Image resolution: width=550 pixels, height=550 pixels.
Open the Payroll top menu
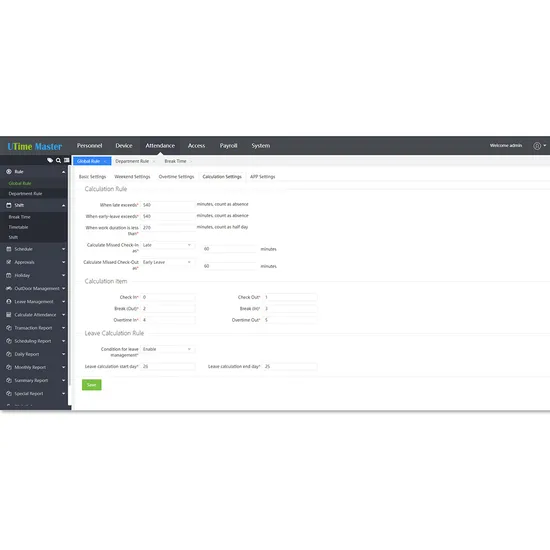228,146
